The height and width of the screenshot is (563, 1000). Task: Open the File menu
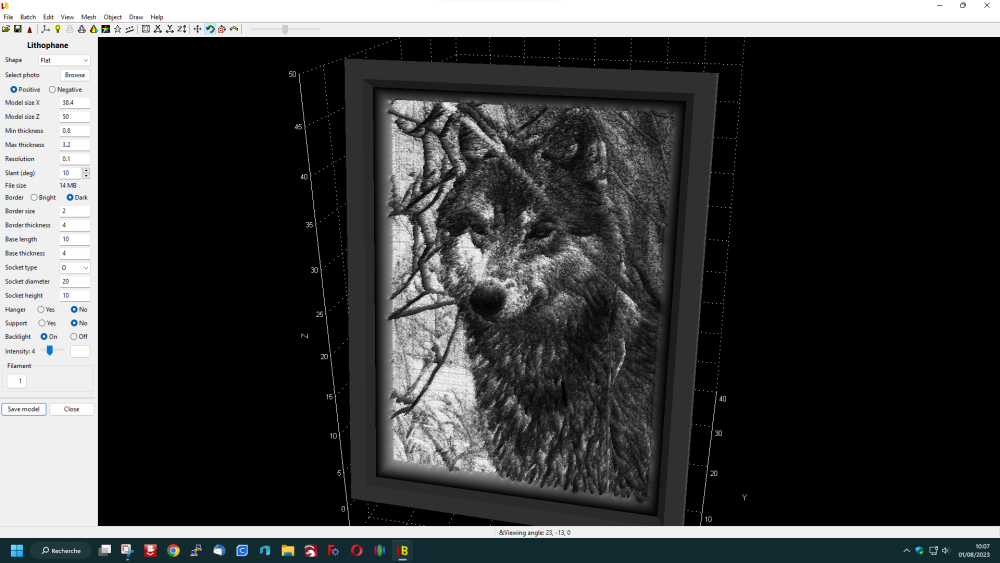pyautogui.click(x=8, y=17)
